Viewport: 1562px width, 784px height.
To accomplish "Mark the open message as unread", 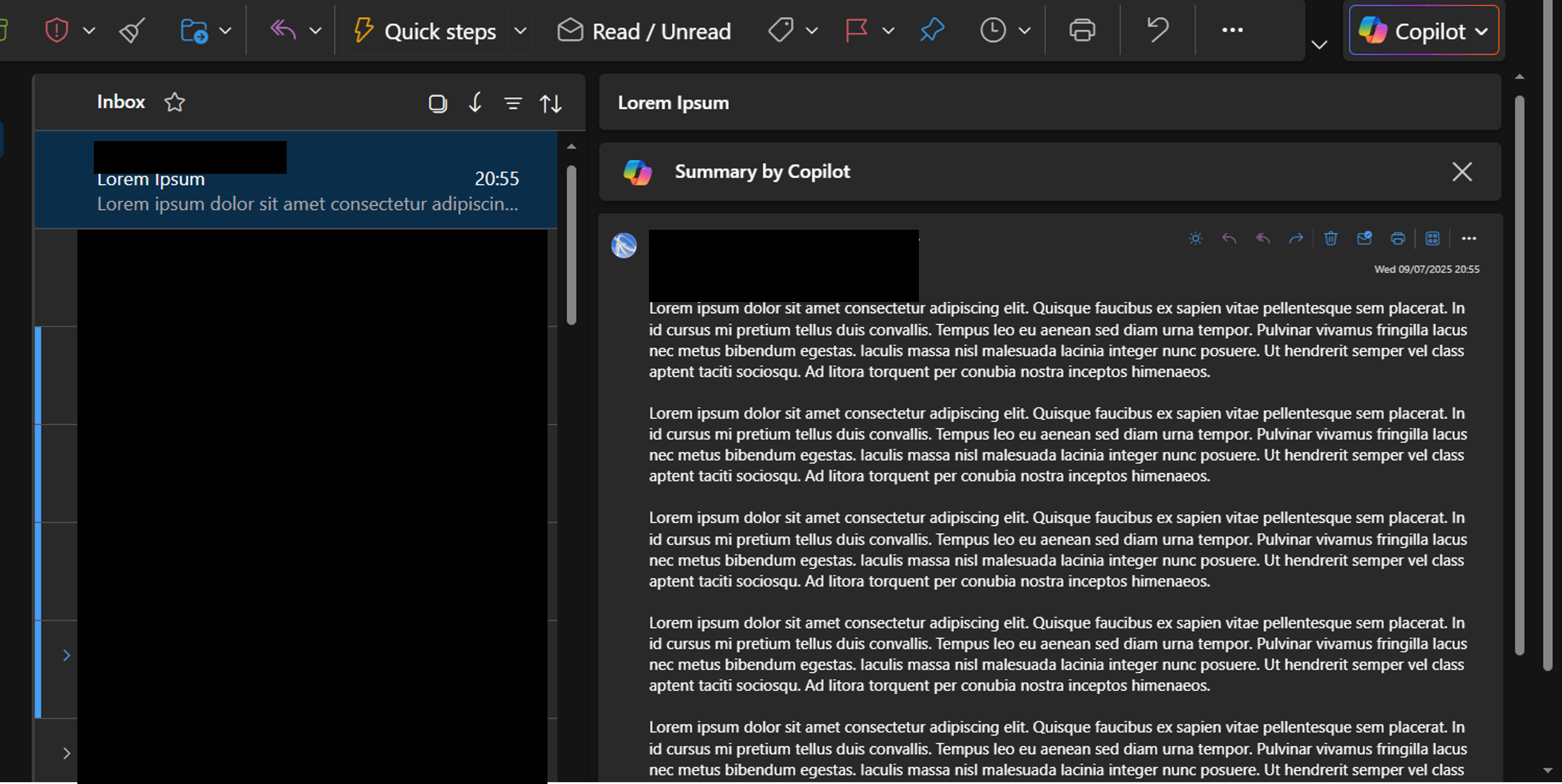I will pos(1364,238).
